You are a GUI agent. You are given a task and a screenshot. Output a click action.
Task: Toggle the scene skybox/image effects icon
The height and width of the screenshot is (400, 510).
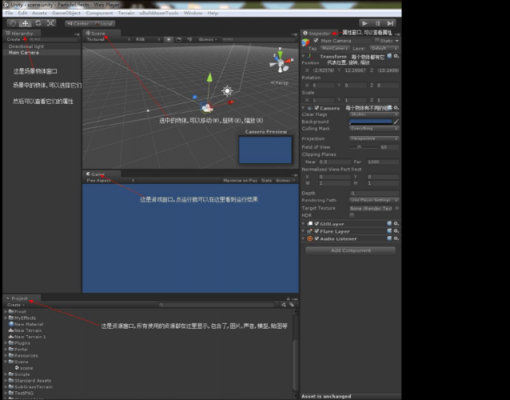(179, 40)
